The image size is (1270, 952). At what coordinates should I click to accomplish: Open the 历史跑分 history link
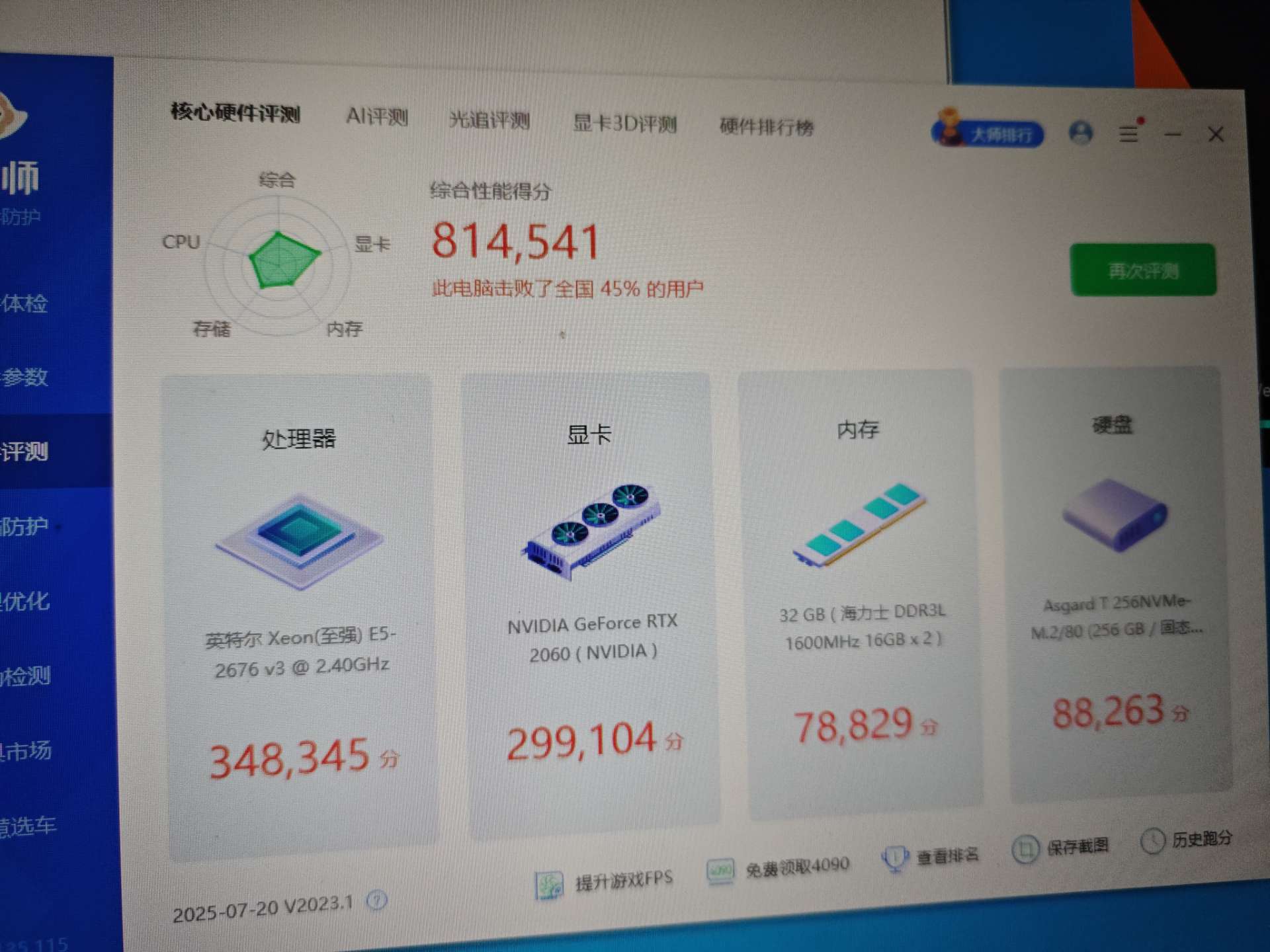coord(1202,838)
